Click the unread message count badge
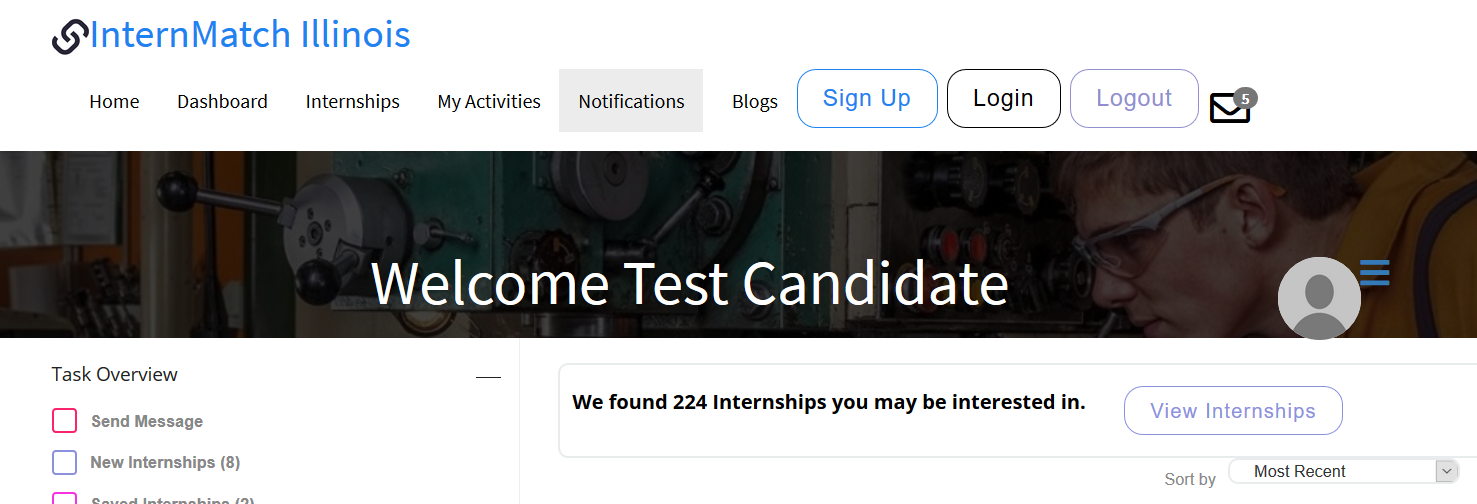The height and width of the screenshot is (504, 1477). pyautogui.click(x=1245, y=98)
